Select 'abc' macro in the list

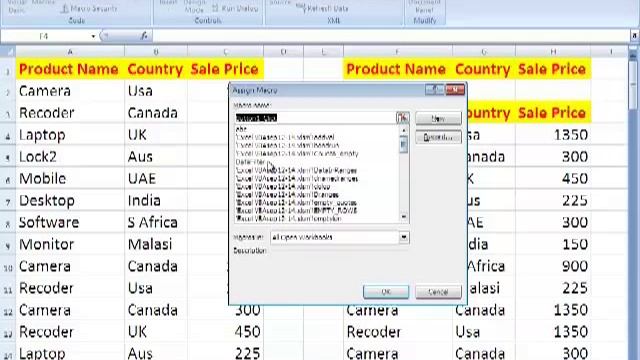[241, 129]
